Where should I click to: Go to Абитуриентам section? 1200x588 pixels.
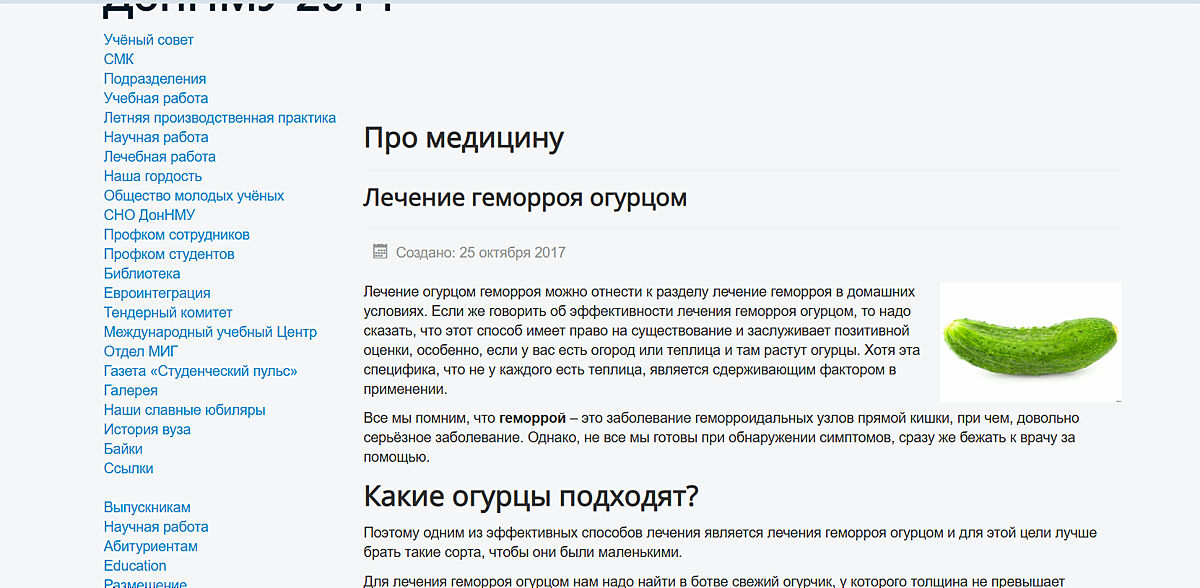(151, 547)
